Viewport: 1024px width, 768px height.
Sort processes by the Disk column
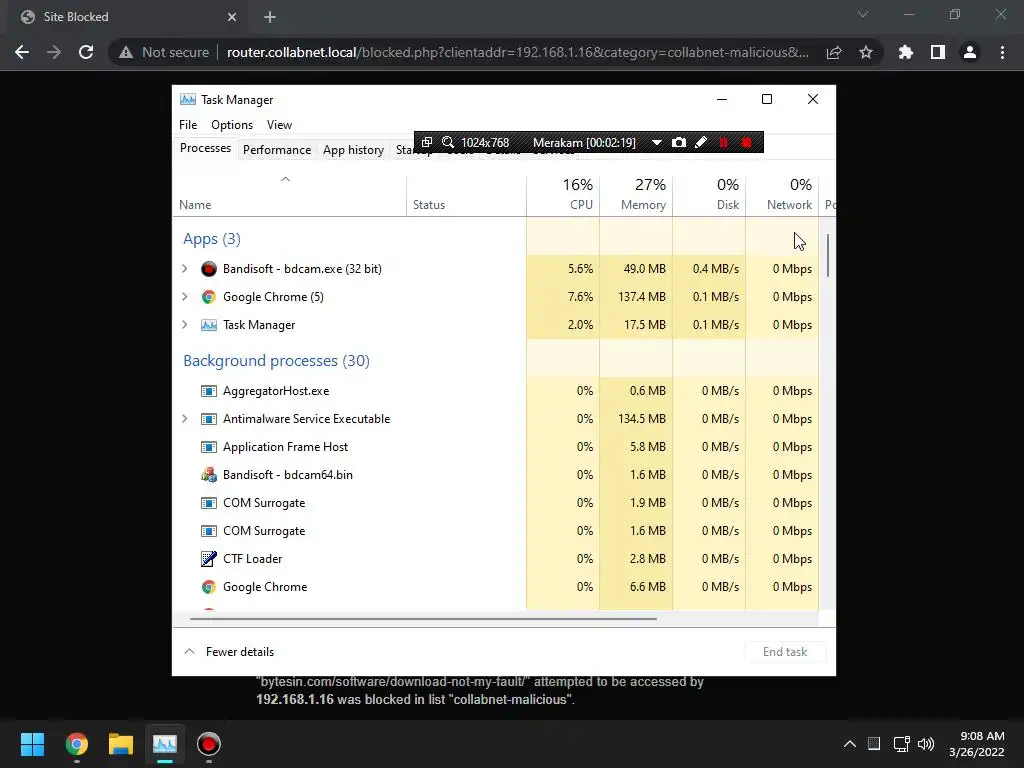click(709, 195)
